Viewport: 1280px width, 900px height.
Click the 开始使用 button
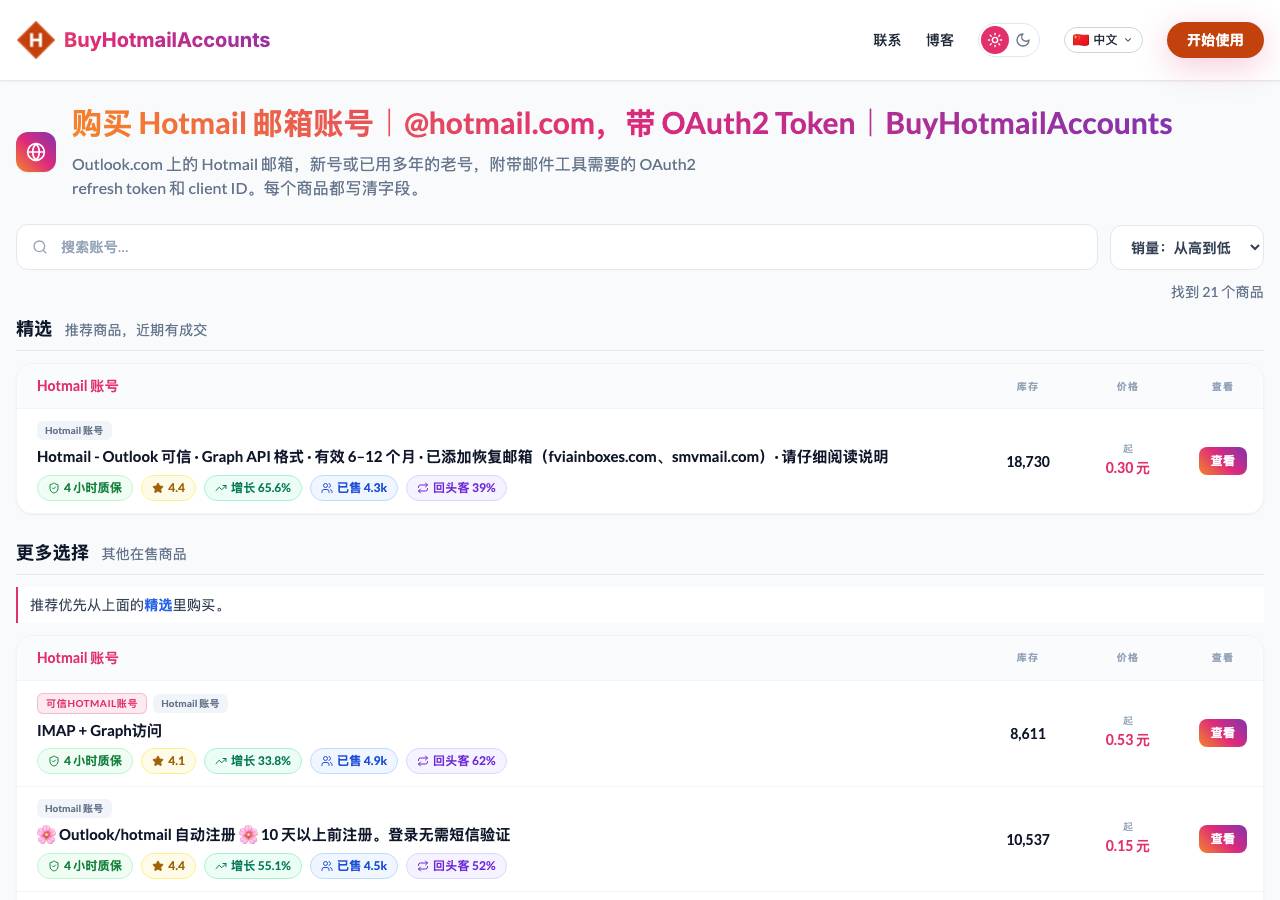coord(1215,40)
